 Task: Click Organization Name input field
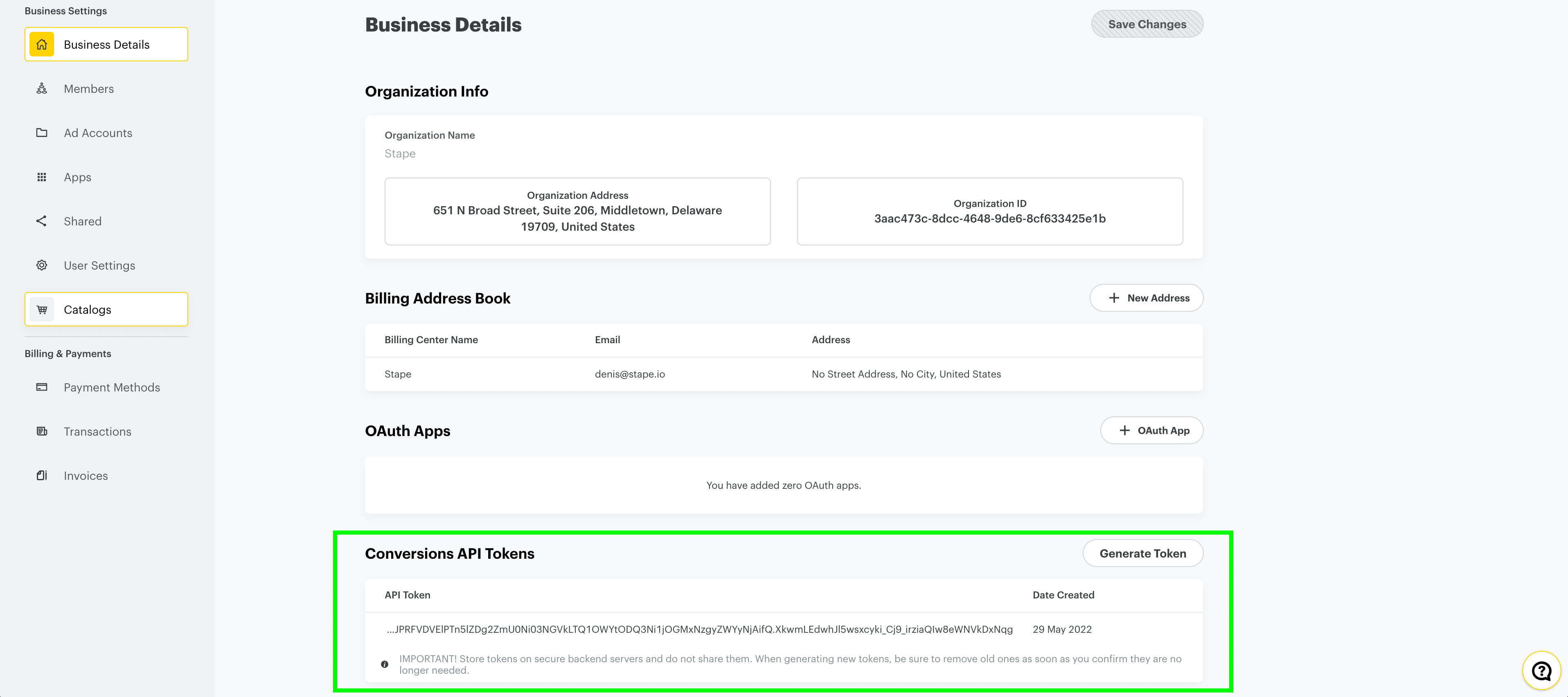coord(784,153)
